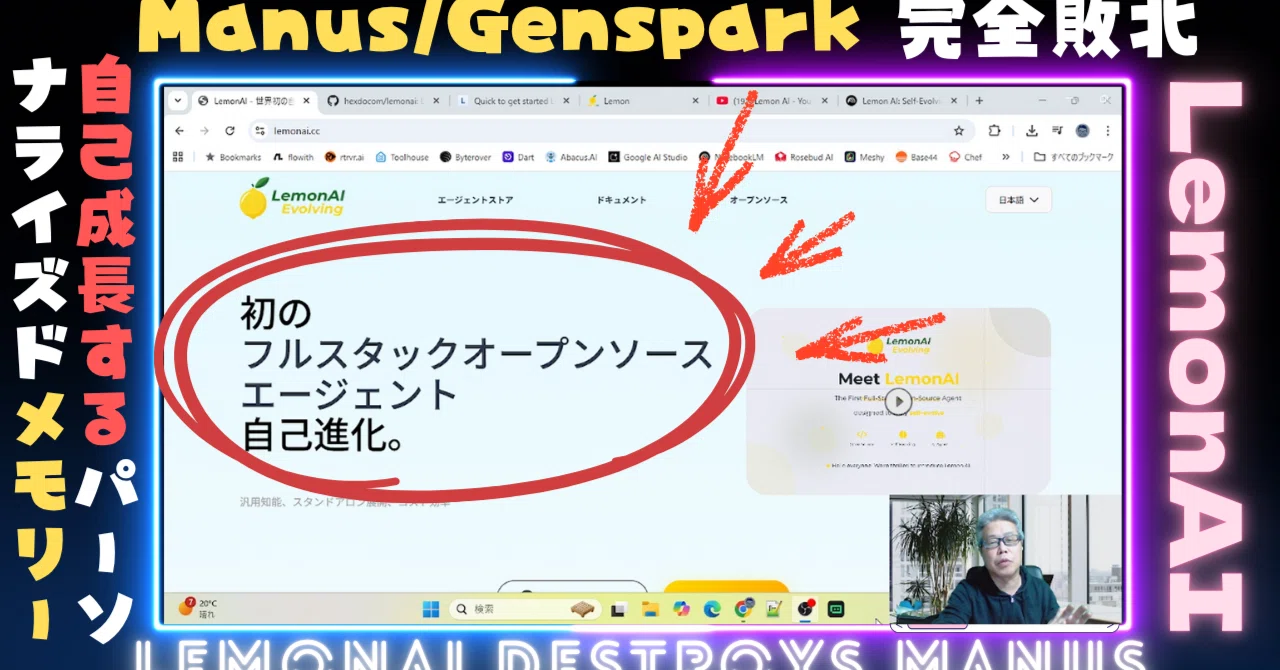Open the Google AI Studio bookmark
Viewport: 1280px width, 670px height.
click(x=648, y=157)
